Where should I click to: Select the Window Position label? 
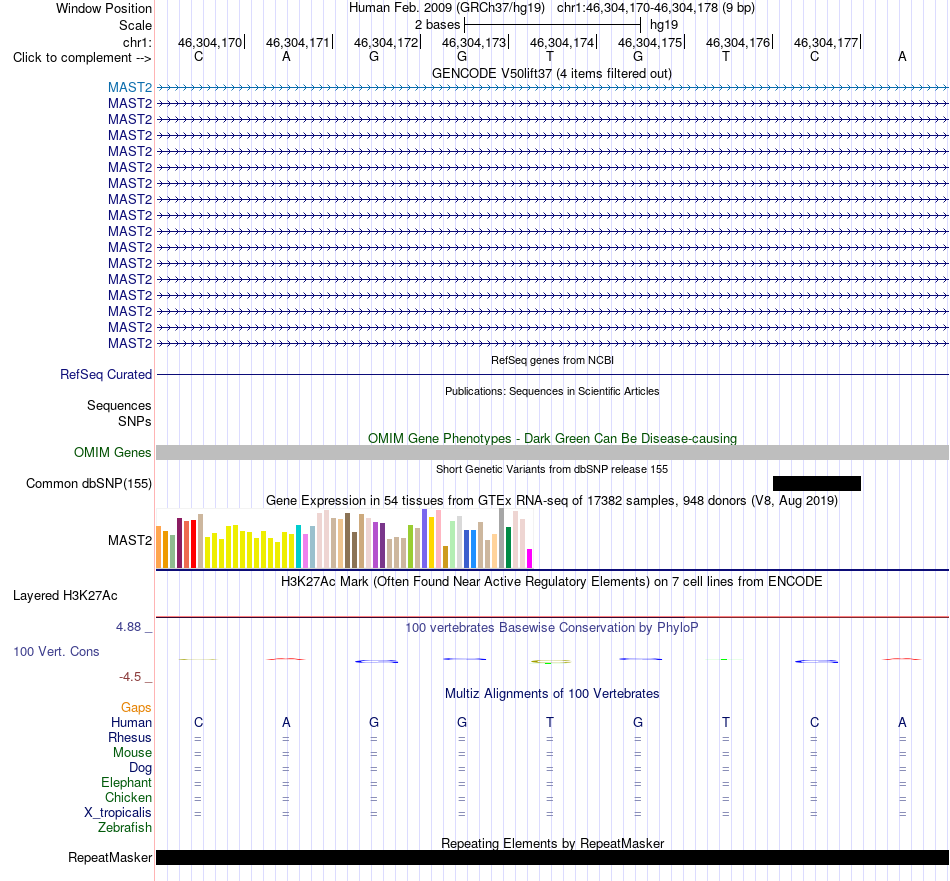coord(104,8)
